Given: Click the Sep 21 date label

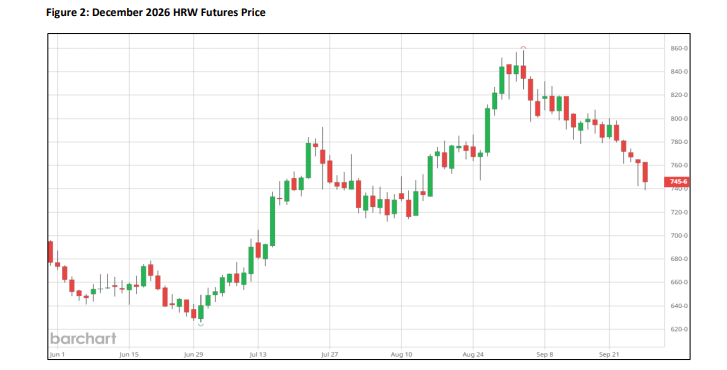Looking at the screenshot, I should coord(609,355).
